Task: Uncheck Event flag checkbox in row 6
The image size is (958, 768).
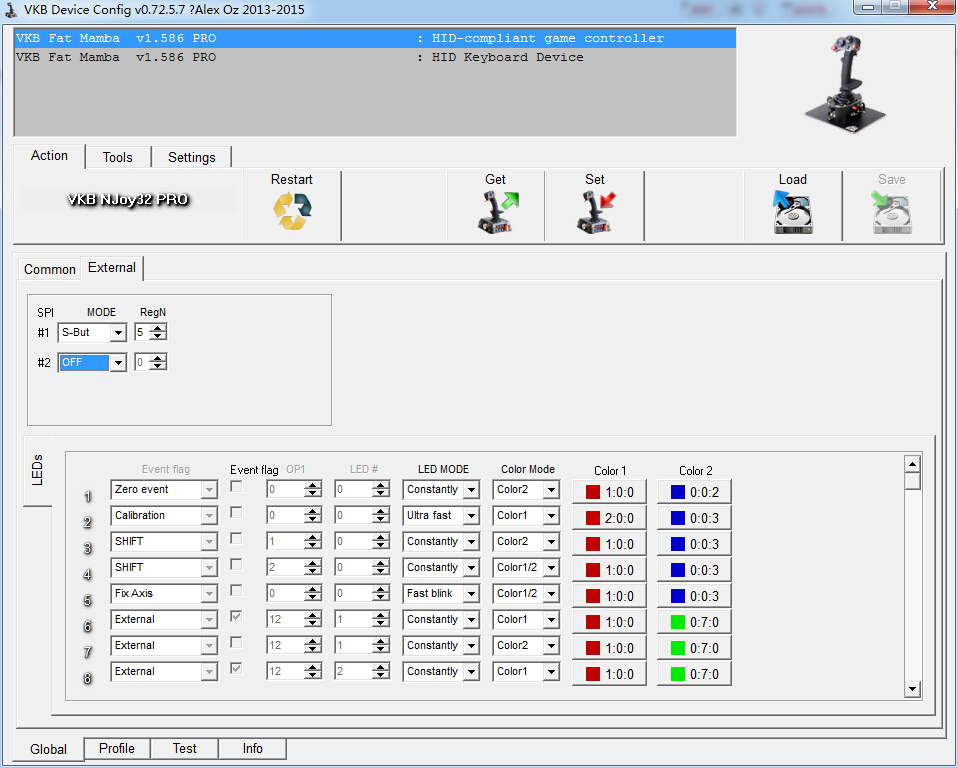Action: click(236, 616)
